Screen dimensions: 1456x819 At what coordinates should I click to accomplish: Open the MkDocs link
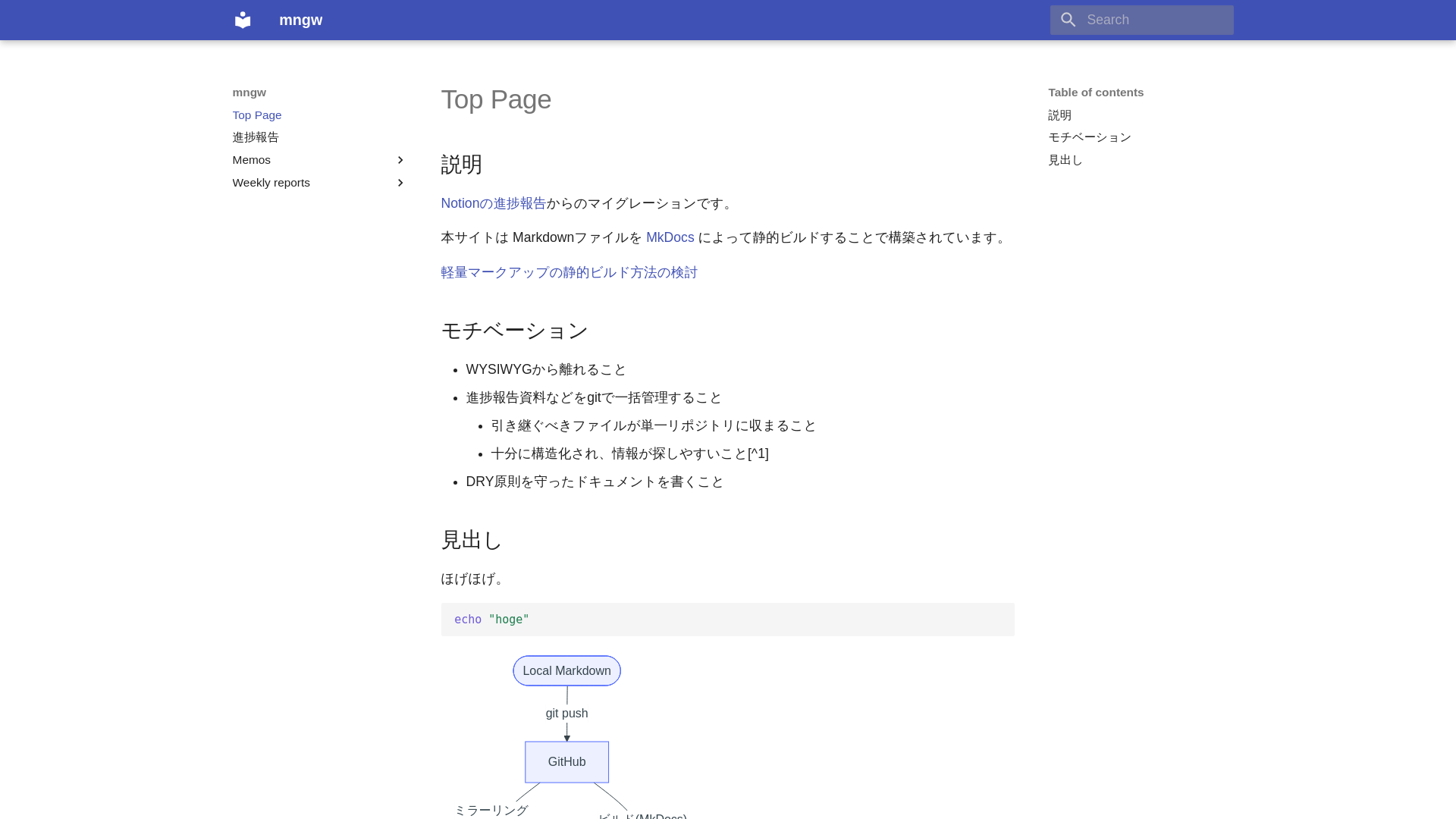[x=670, y=237]
